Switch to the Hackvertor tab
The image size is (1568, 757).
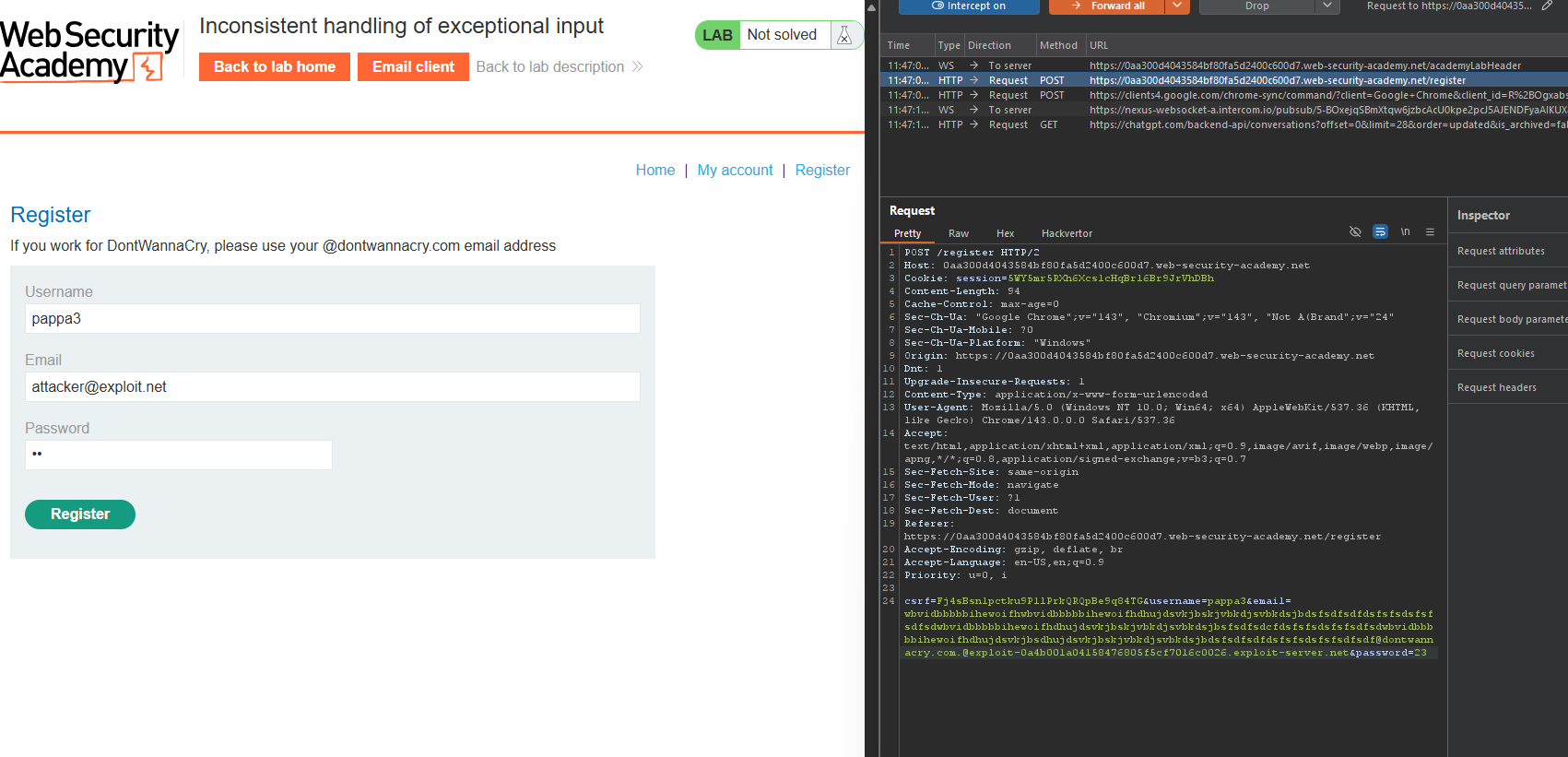(x=1067, y=233)
